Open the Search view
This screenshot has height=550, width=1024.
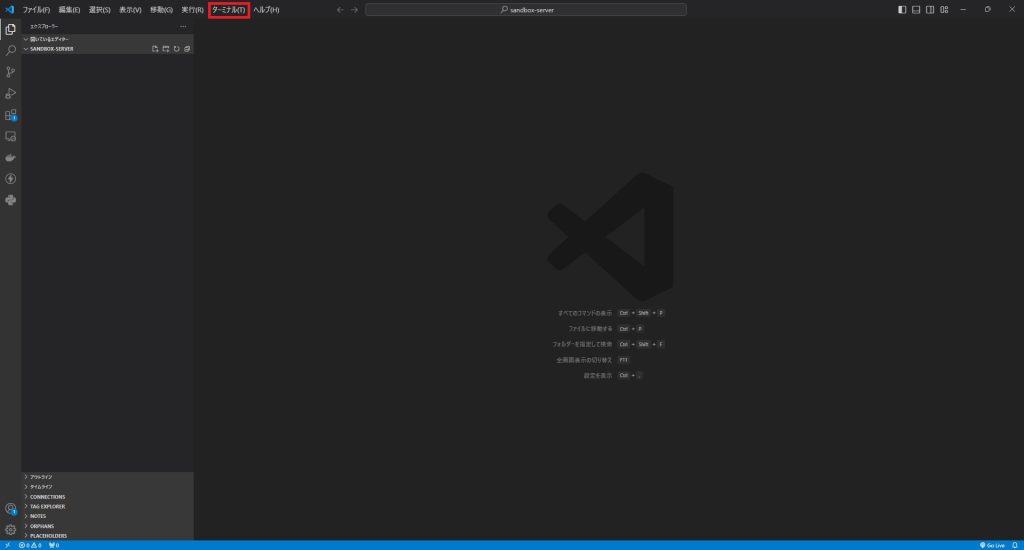coord(11,50)
